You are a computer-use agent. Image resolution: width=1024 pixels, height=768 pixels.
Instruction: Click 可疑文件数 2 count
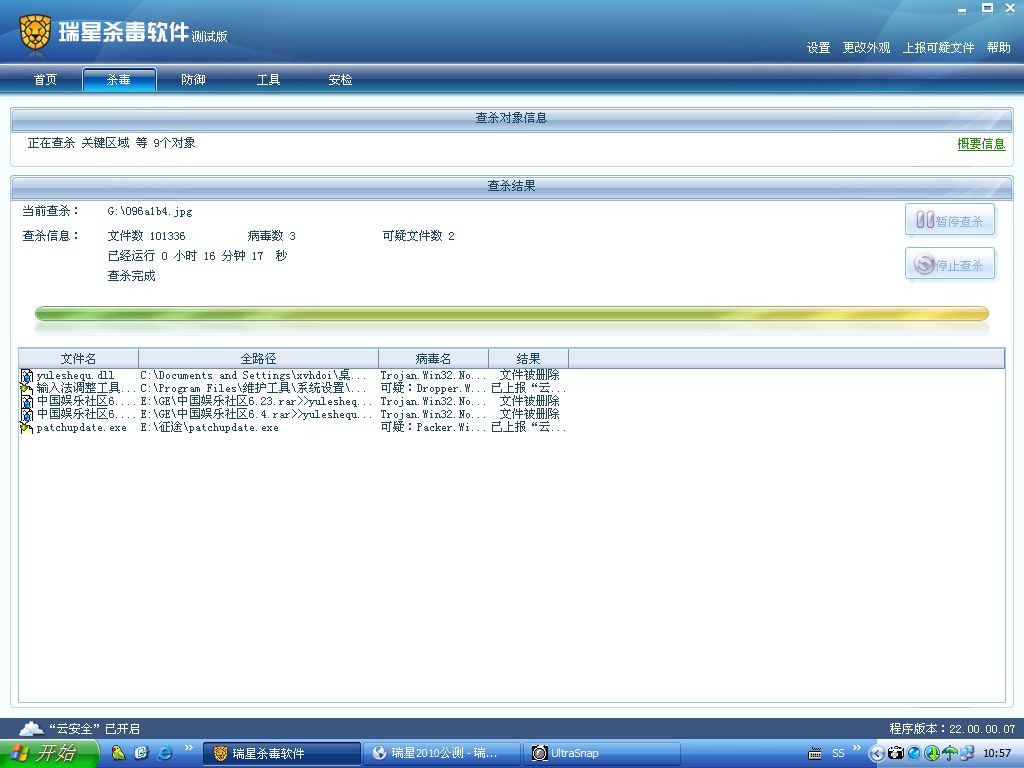click(419, 236)
